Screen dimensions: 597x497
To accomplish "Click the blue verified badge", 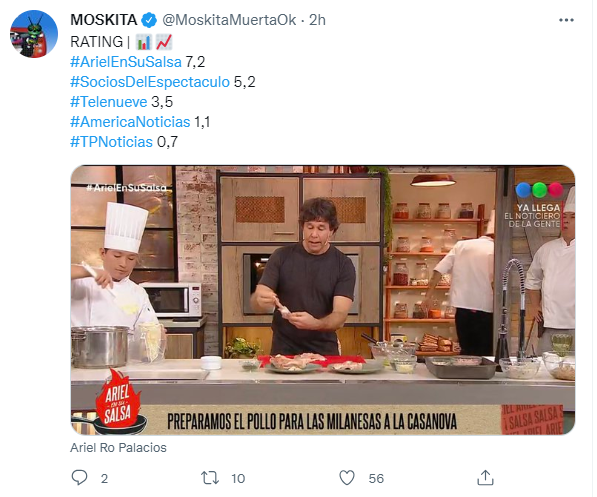I will click(x=149, y=20).
